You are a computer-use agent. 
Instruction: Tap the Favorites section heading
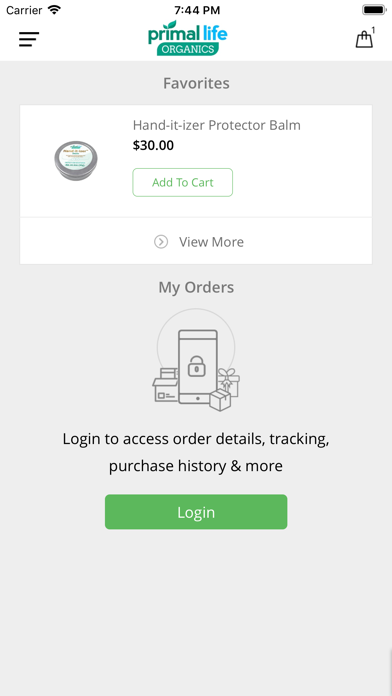[x=196, y=83]
